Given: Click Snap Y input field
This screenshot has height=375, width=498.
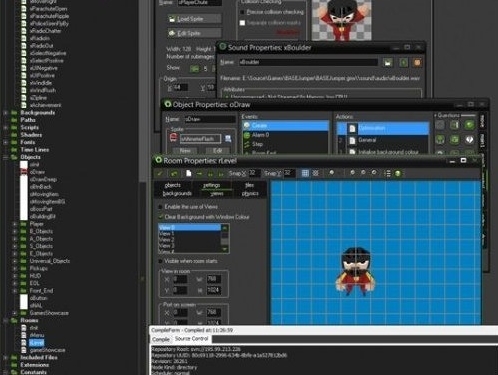Looking at the screenshot, I should (289, 173).
